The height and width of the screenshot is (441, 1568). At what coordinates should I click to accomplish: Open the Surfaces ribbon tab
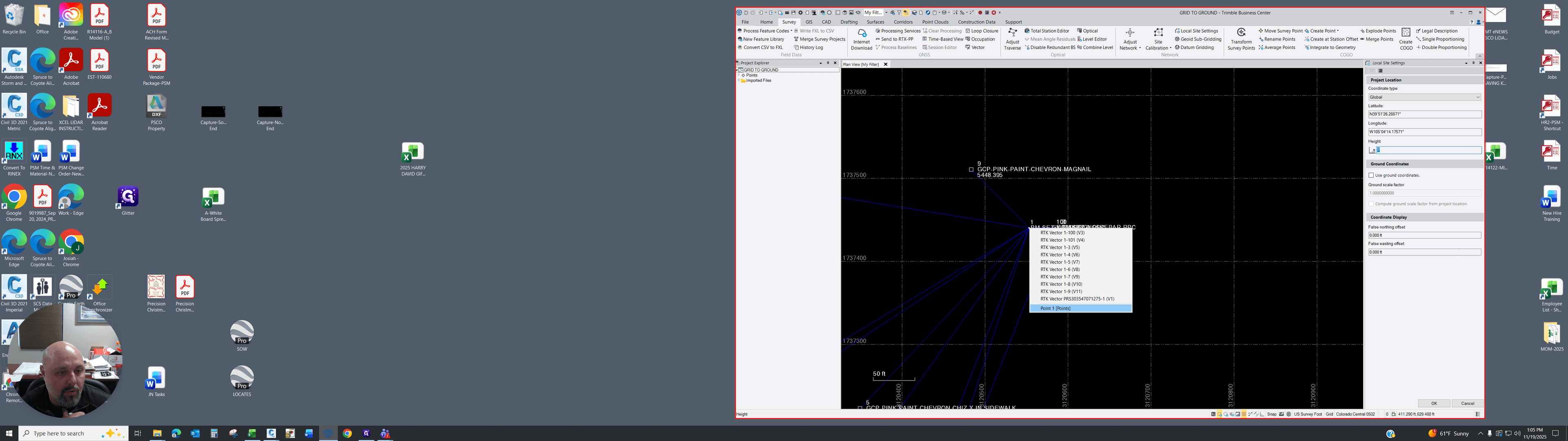875,22
